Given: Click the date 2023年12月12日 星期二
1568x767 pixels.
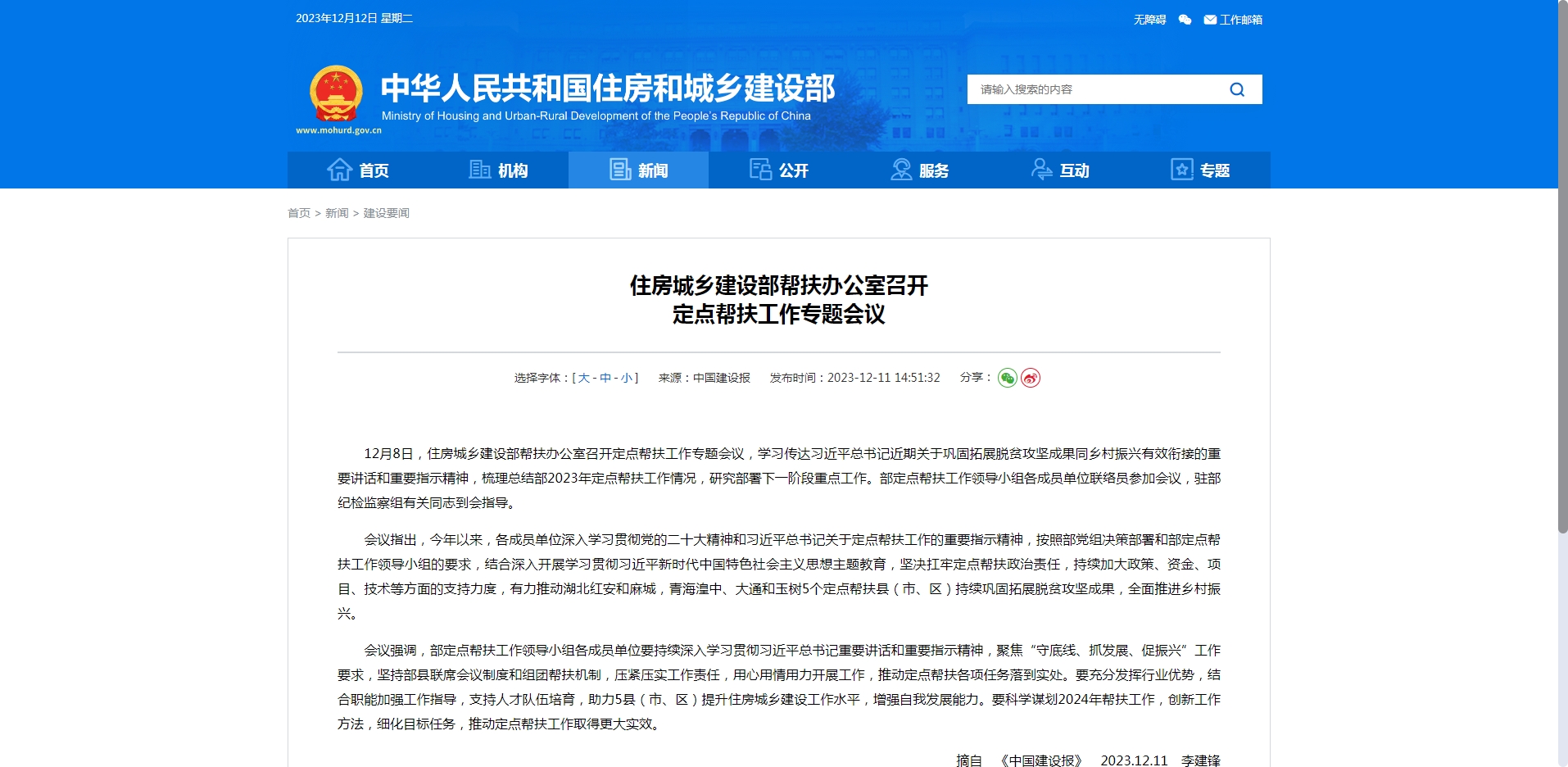Looking at the screenshot, I should (354, 18).
